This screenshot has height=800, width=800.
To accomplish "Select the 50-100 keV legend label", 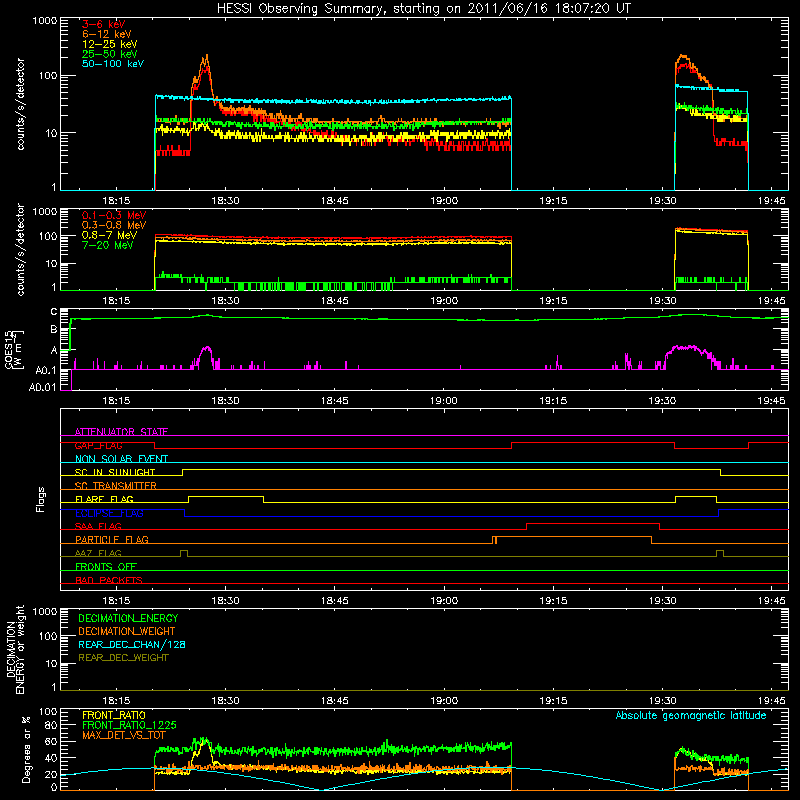I will [x=113, y=64].
